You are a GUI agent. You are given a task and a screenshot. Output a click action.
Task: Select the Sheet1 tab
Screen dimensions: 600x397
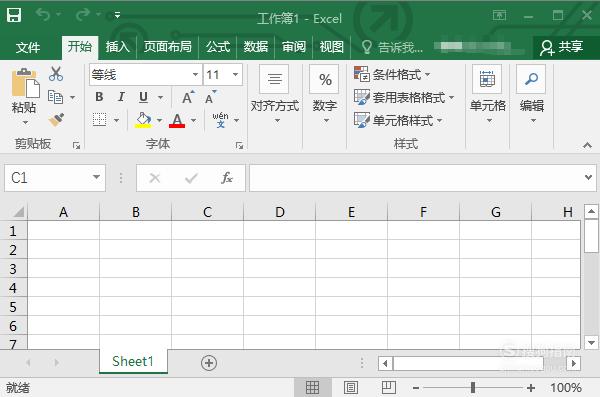(x=133, y=361)
